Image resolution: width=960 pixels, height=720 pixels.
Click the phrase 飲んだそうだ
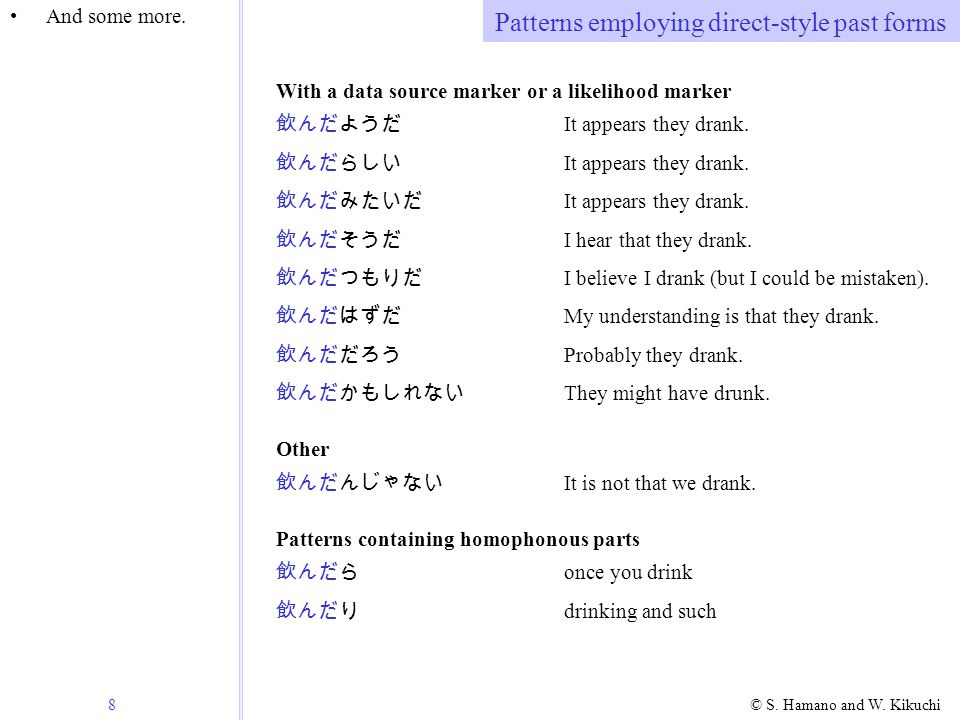(x=339, y=239)
